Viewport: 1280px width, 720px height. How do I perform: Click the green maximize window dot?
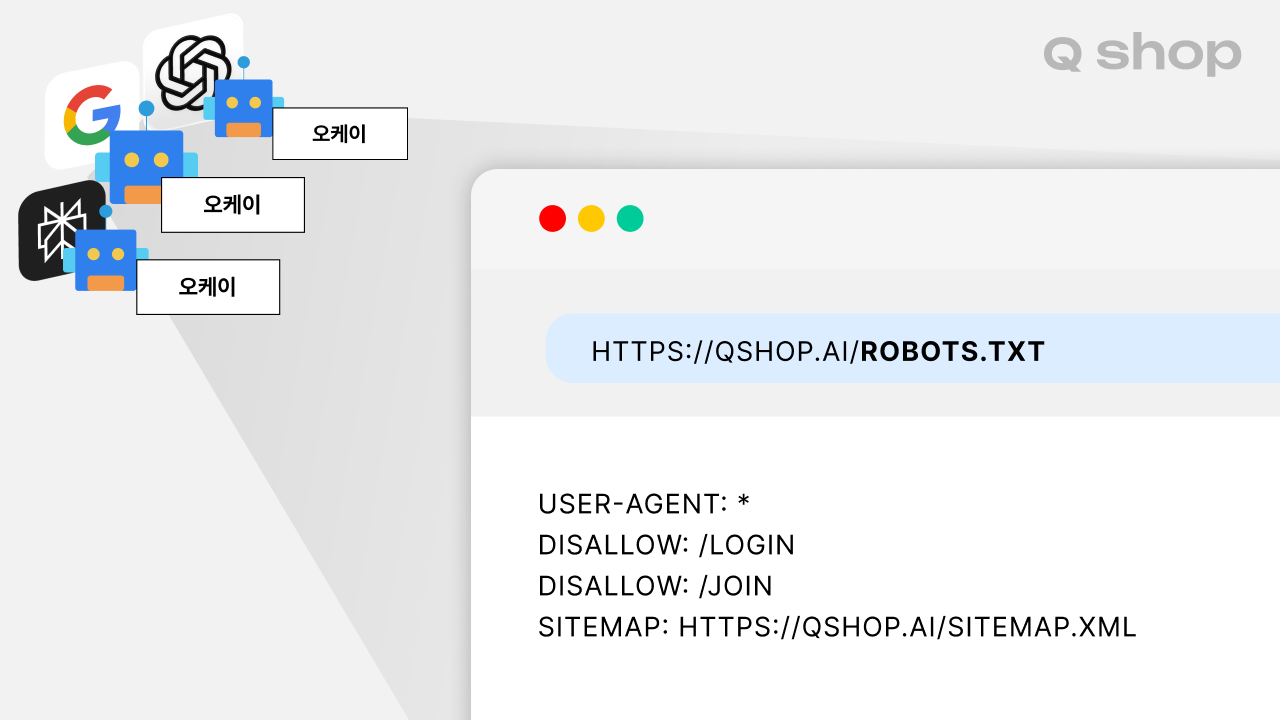[630, 218]
